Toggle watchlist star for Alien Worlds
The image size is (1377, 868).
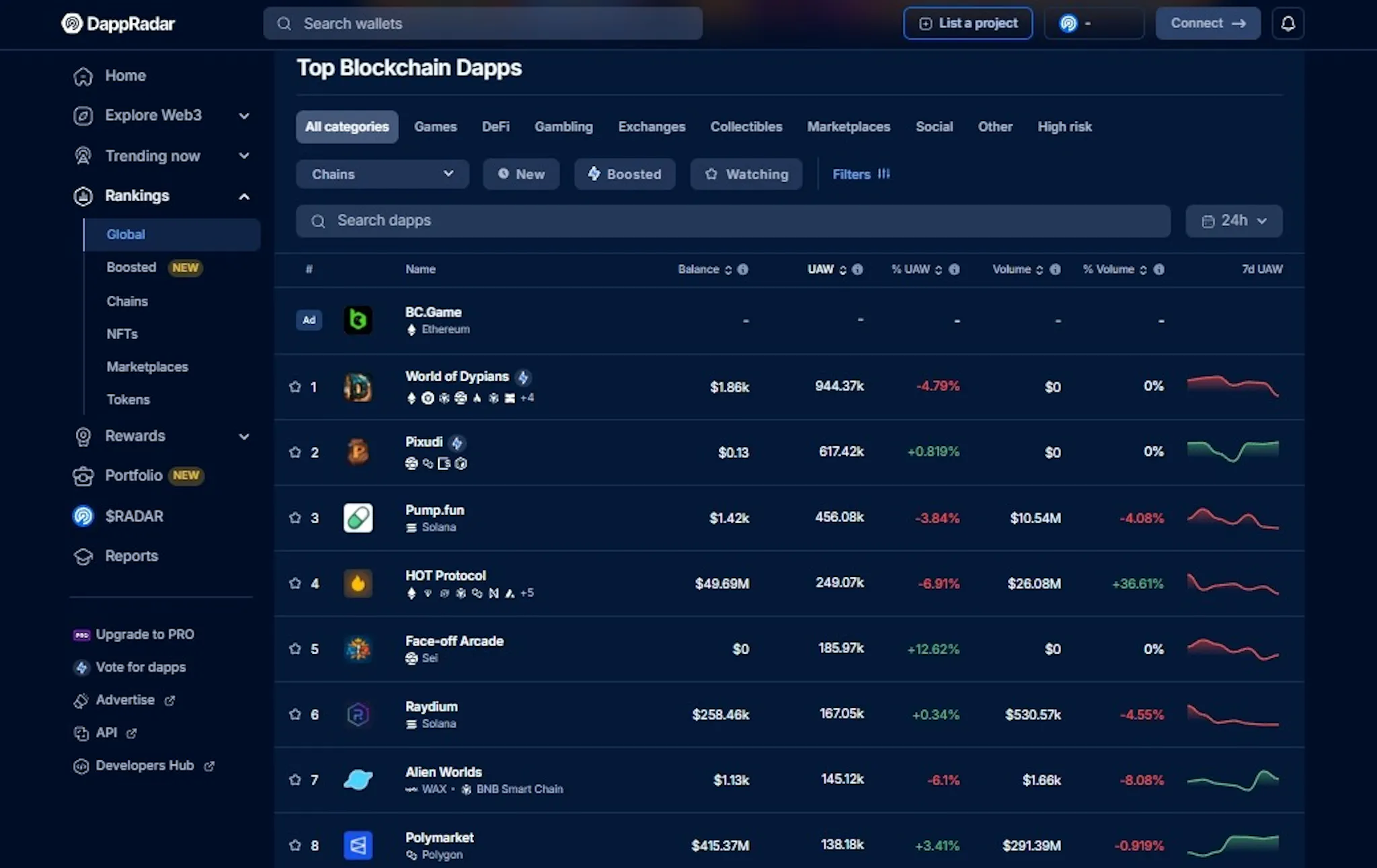coord(294,780)
